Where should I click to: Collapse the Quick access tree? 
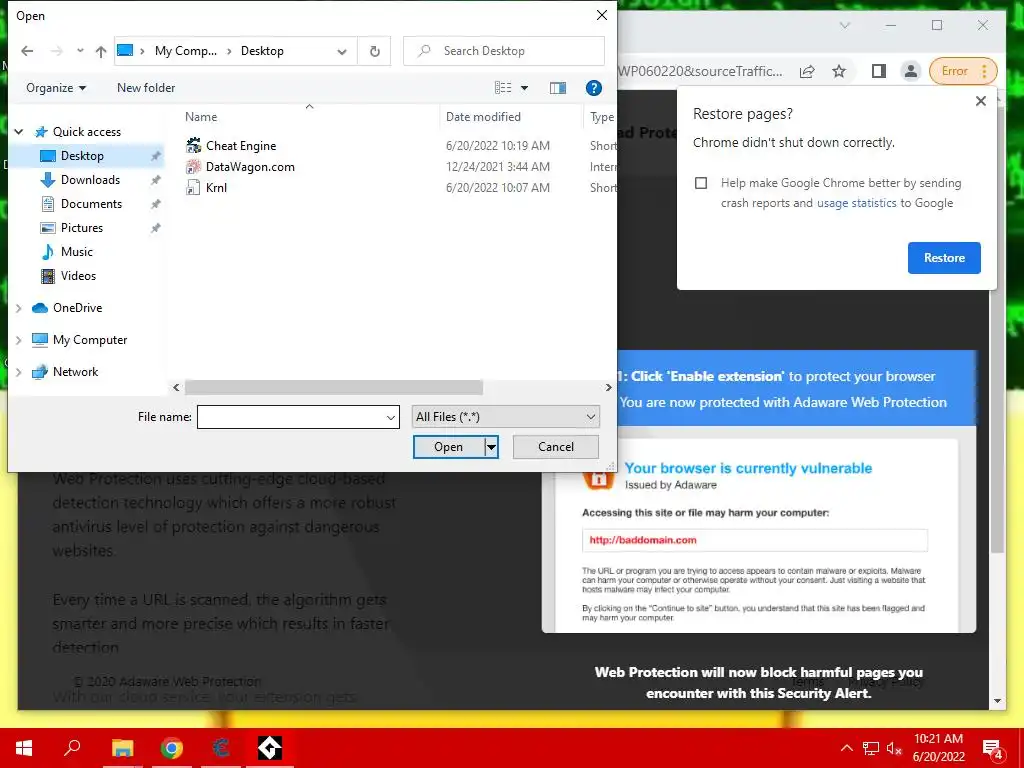(x=19, y=132)
